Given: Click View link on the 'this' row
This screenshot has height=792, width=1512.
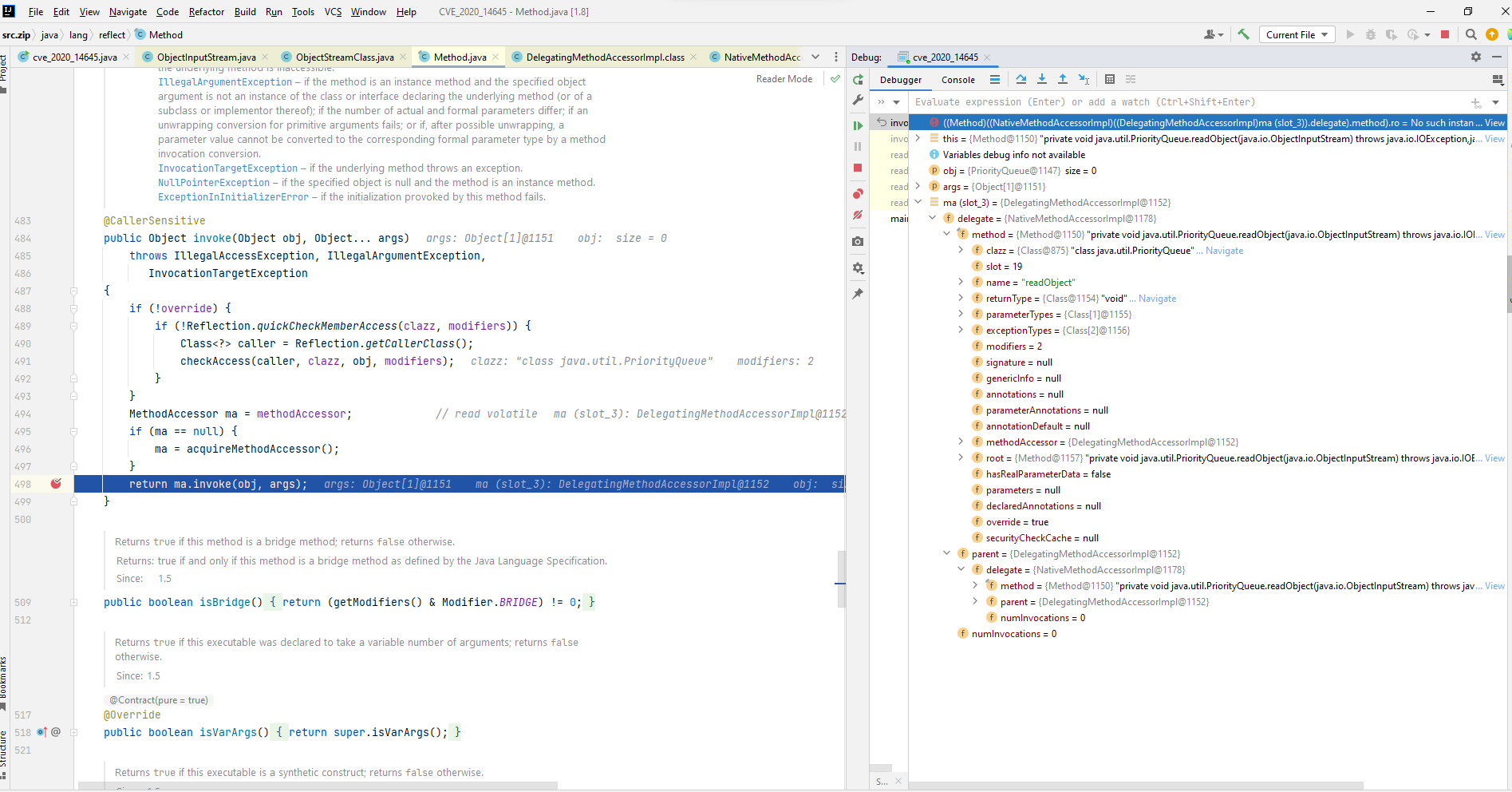Looking at the screenshot, I should 1494,139.
